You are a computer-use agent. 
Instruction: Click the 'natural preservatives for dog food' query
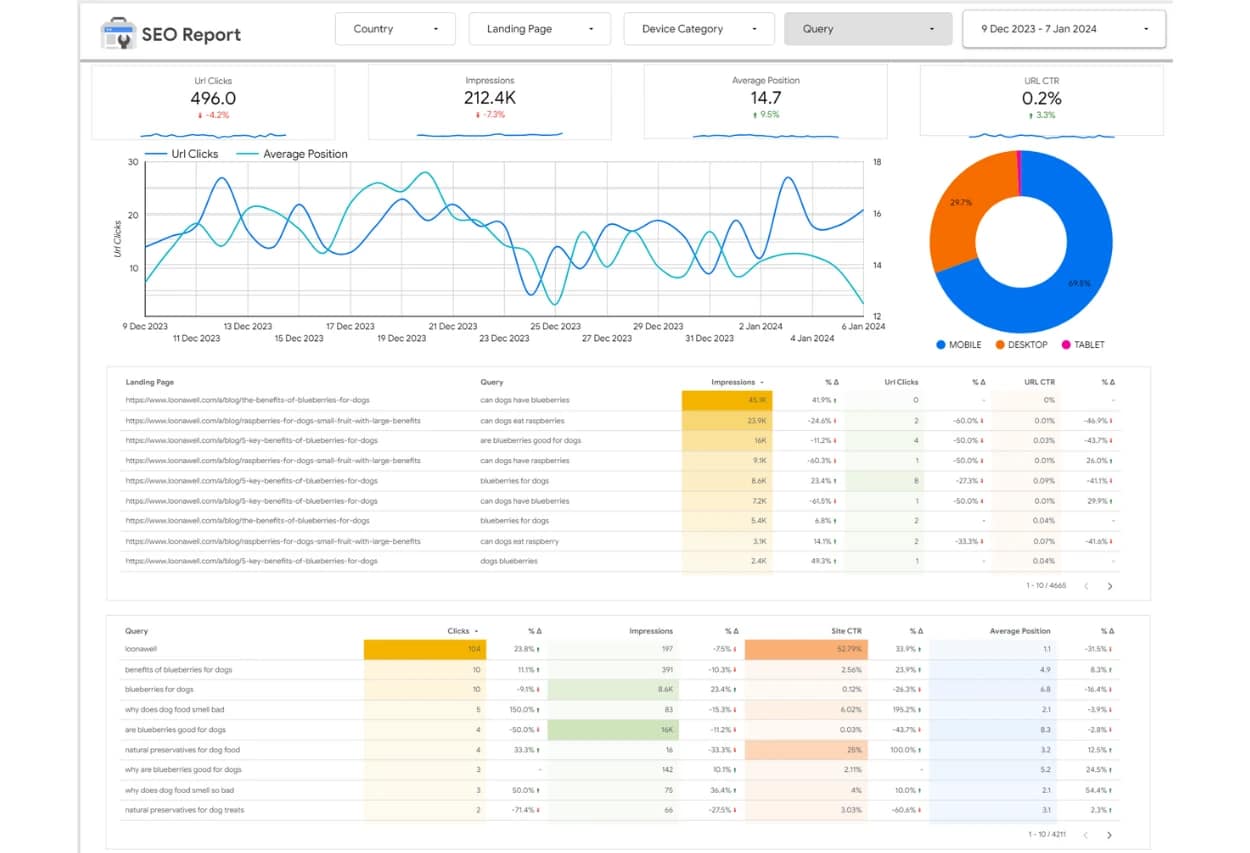pyautogui.click(x=182, y=750)
